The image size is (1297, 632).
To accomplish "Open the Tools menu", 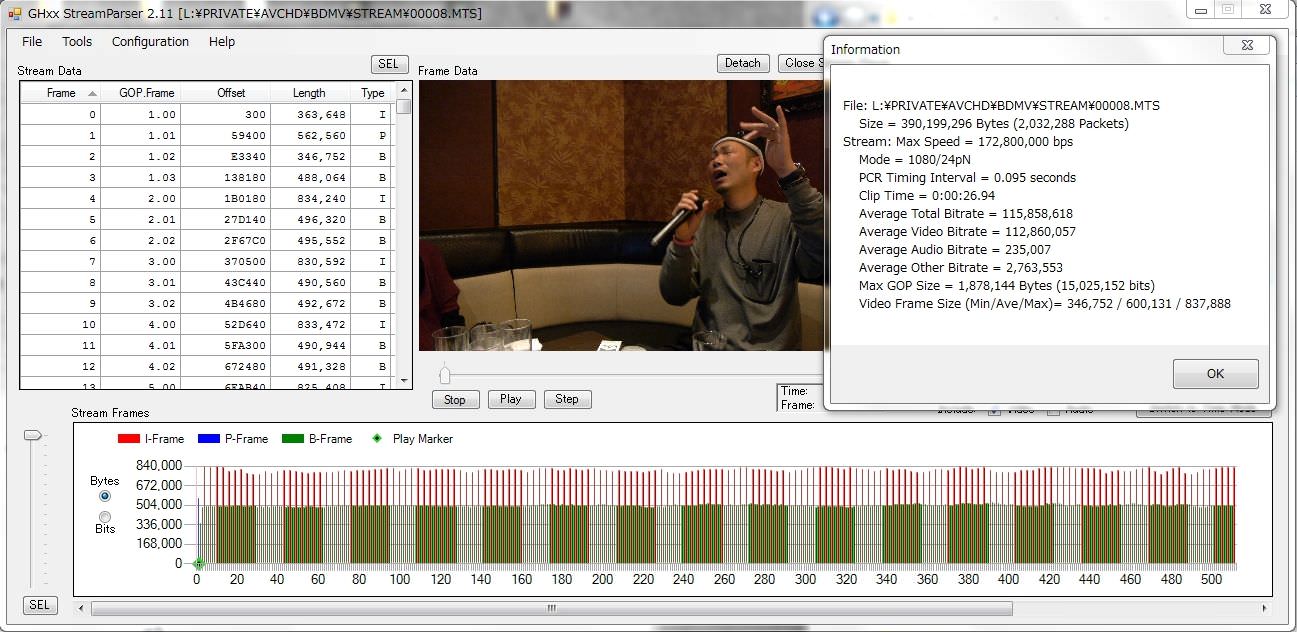I will coord(77,42).
